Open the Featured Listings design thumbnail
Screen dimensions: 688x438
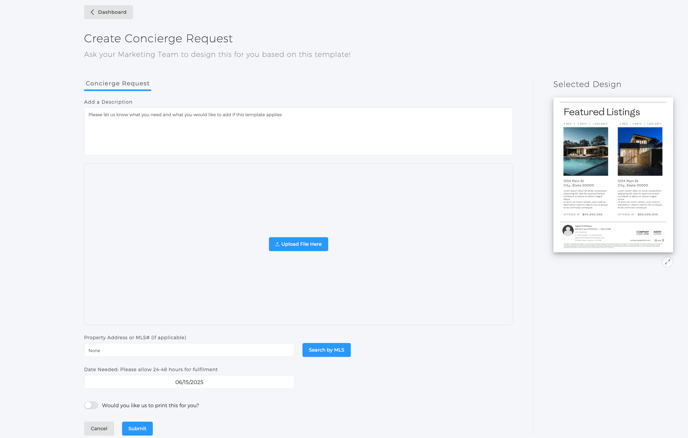click(613, 175)
